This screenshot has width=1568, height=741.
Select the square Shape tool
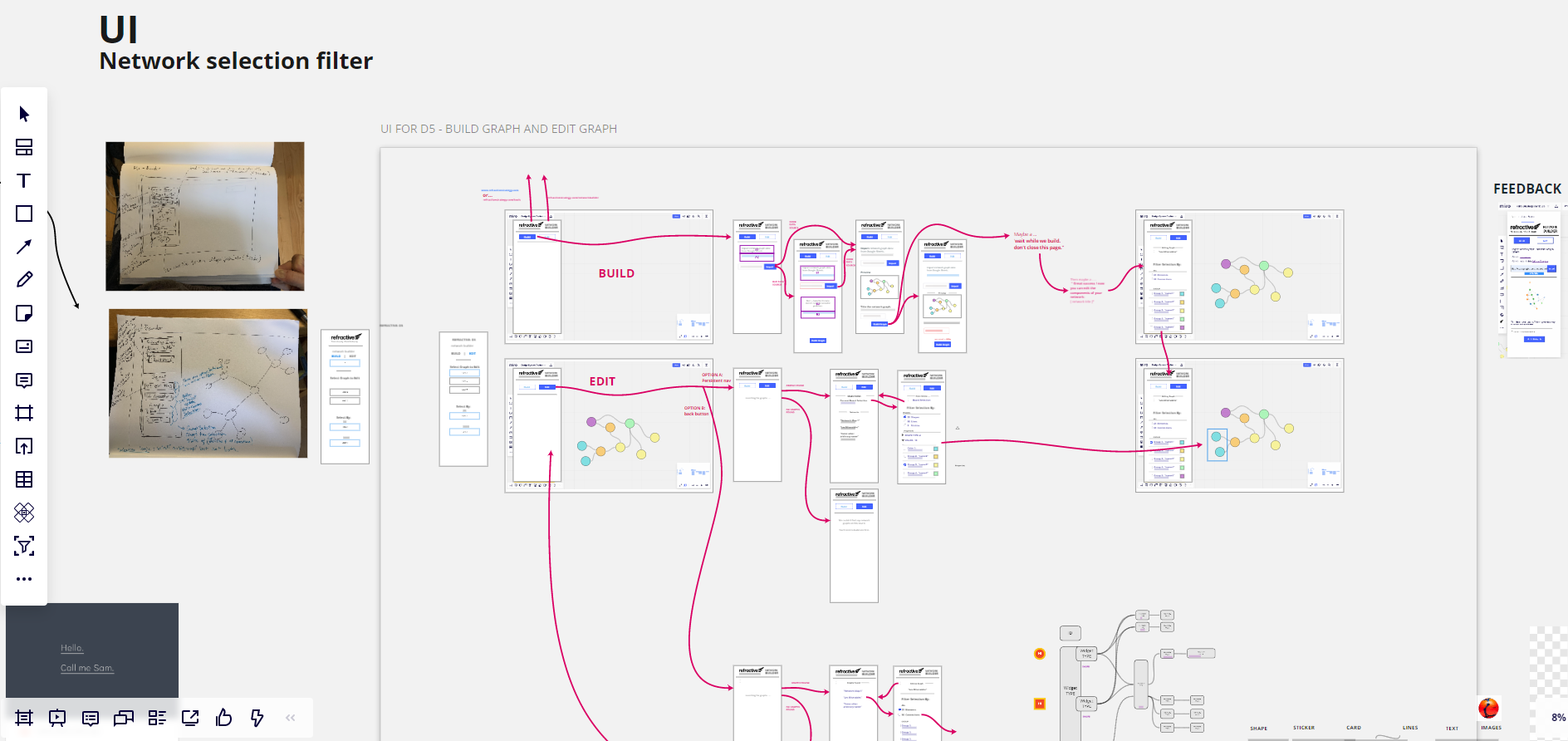pos(24,213)
